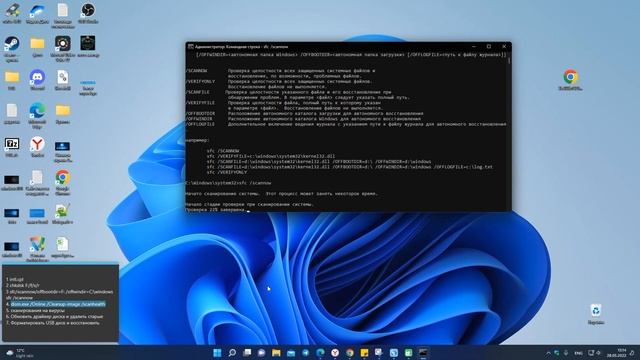Select the Google Chrome icon in left icon columns

(x=62, y=182)
